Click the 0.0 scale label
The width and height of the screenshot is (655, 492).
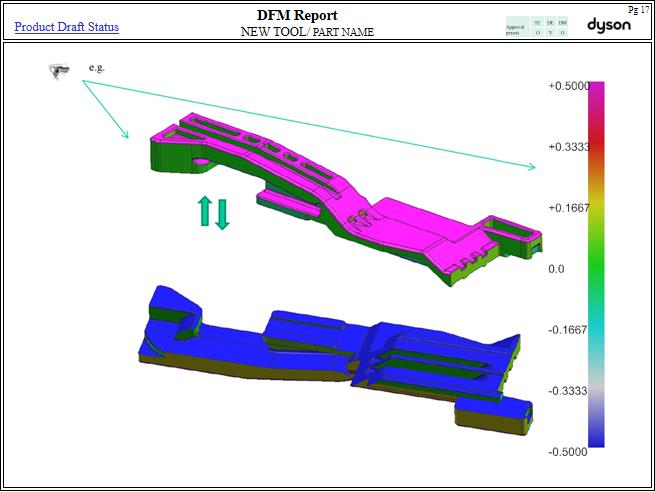coord(557,269)
